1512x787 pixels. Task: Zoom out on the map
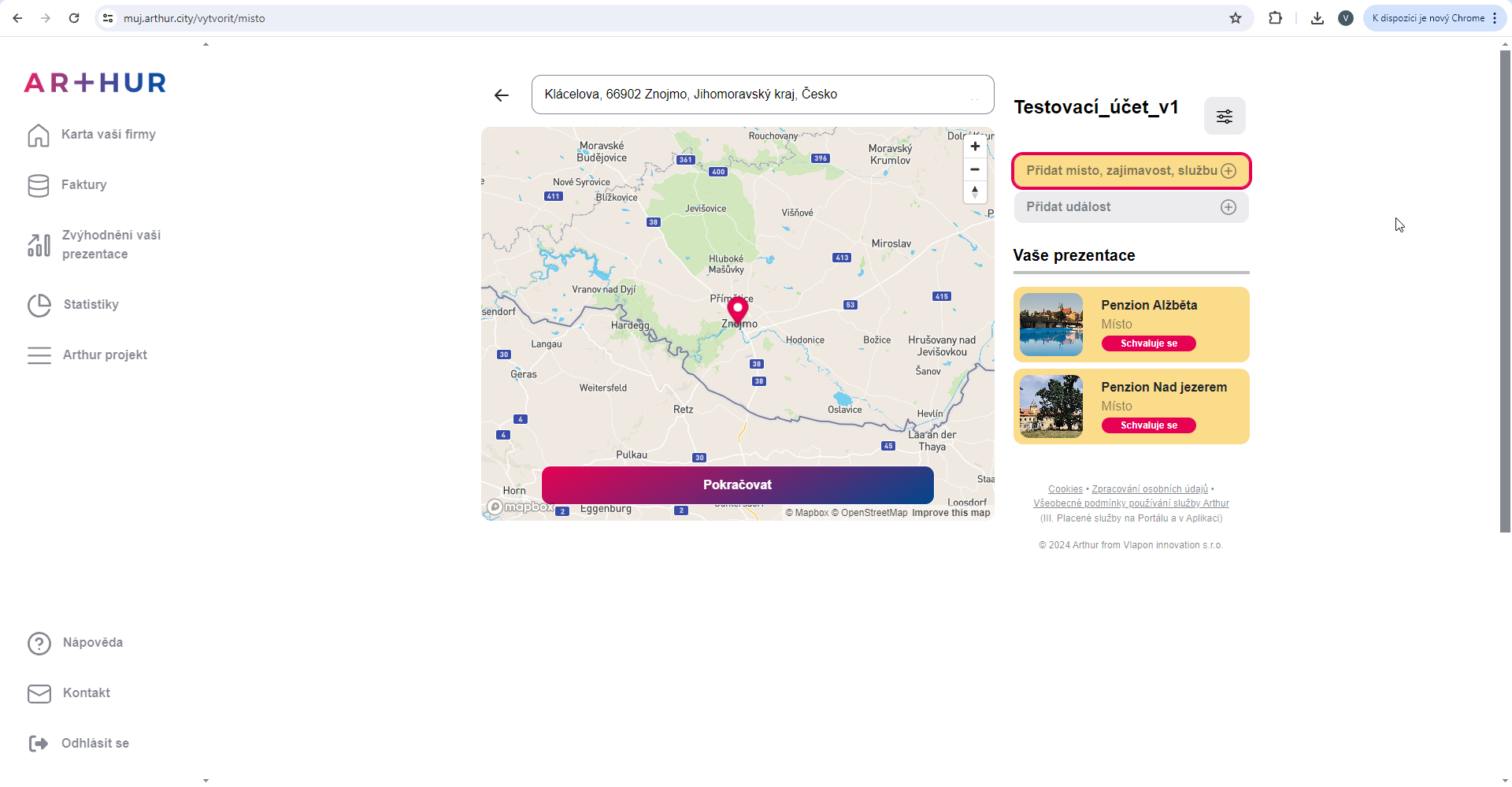coord(975,169)
